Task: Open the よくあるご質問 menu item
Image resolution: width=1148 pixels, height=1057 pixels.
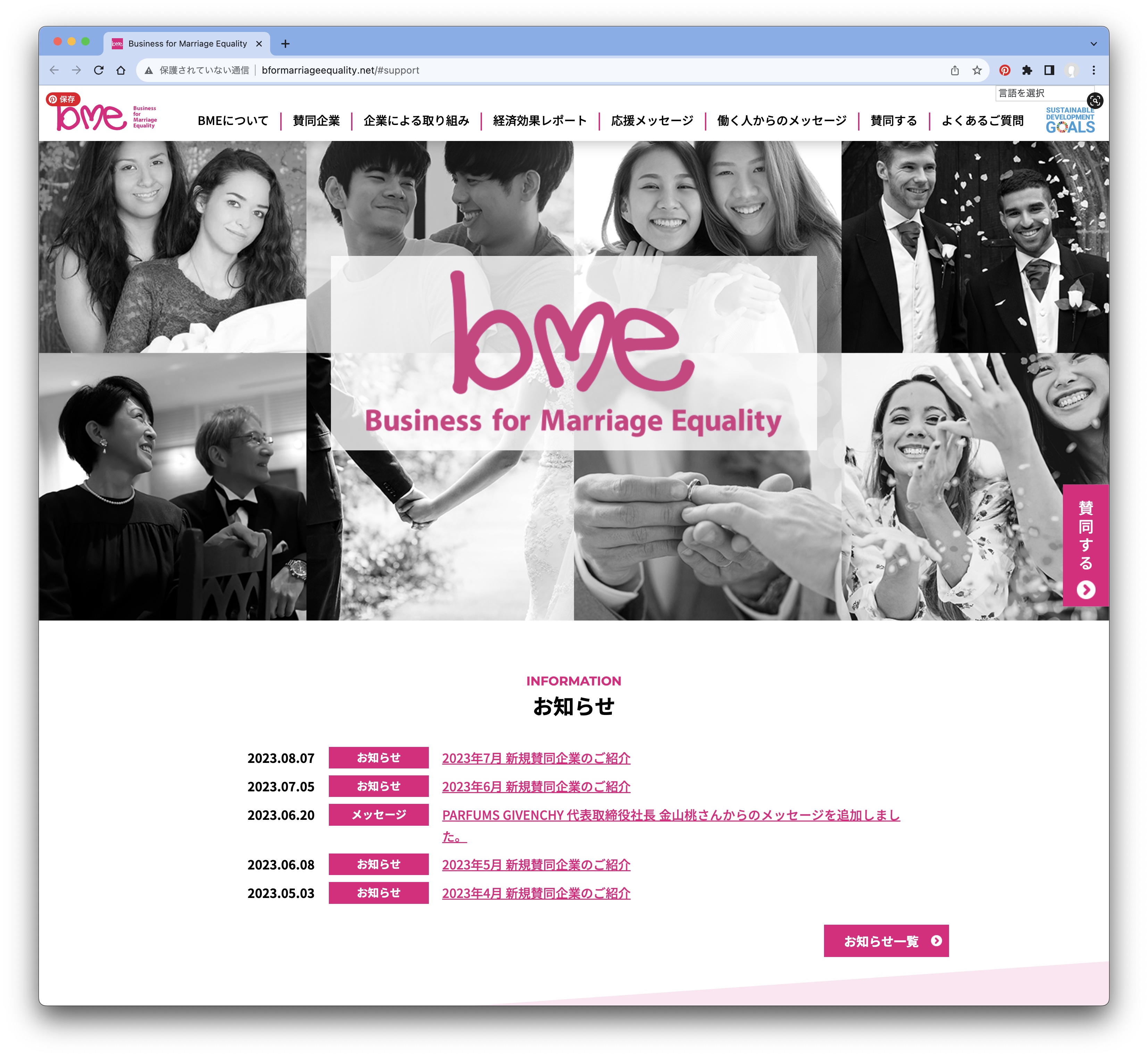Action: (983, 121)
